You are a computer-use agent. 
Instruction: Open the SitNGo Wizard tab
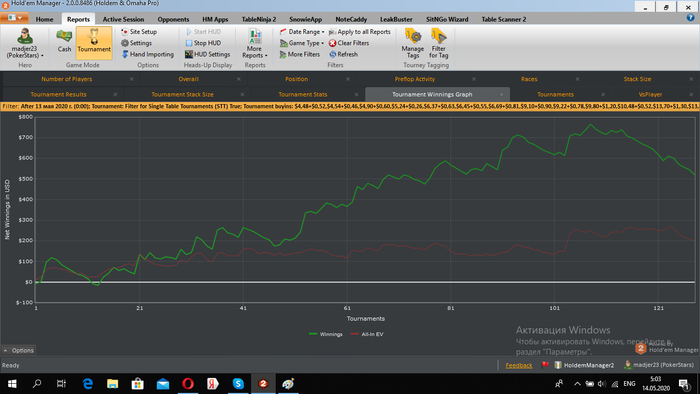click(447, 19)
